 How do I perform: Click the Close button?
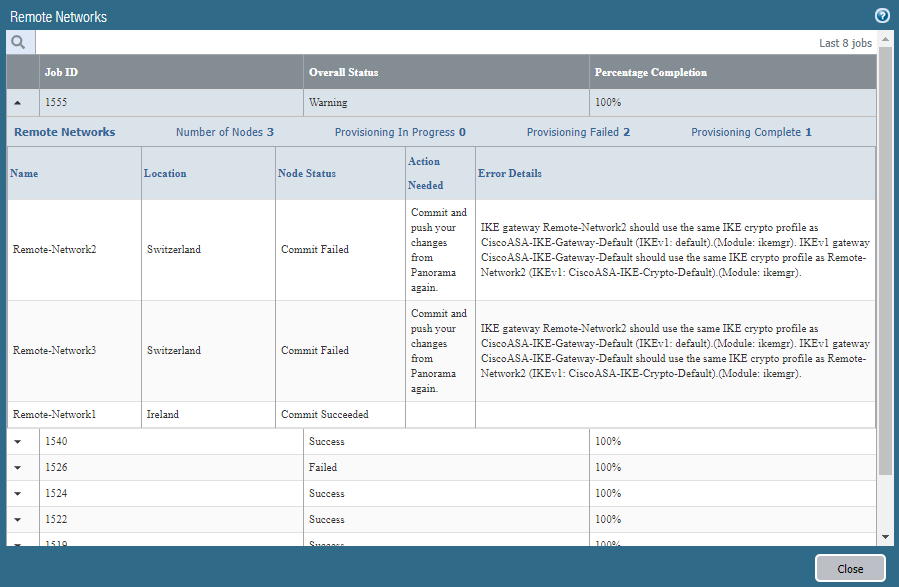pyautogui.click(x=849, y=569)
